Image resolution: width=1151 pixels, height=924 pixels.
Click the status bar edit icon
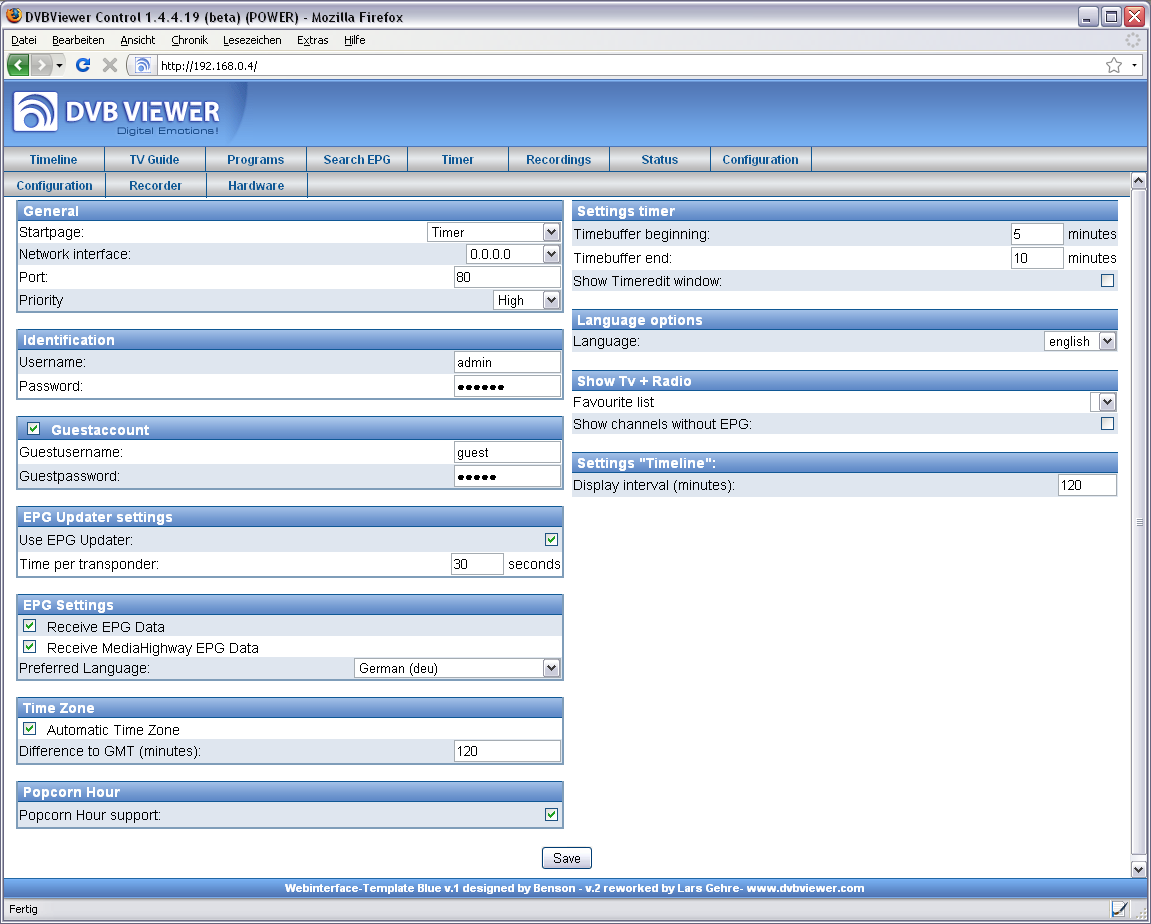pos(1119,909)
